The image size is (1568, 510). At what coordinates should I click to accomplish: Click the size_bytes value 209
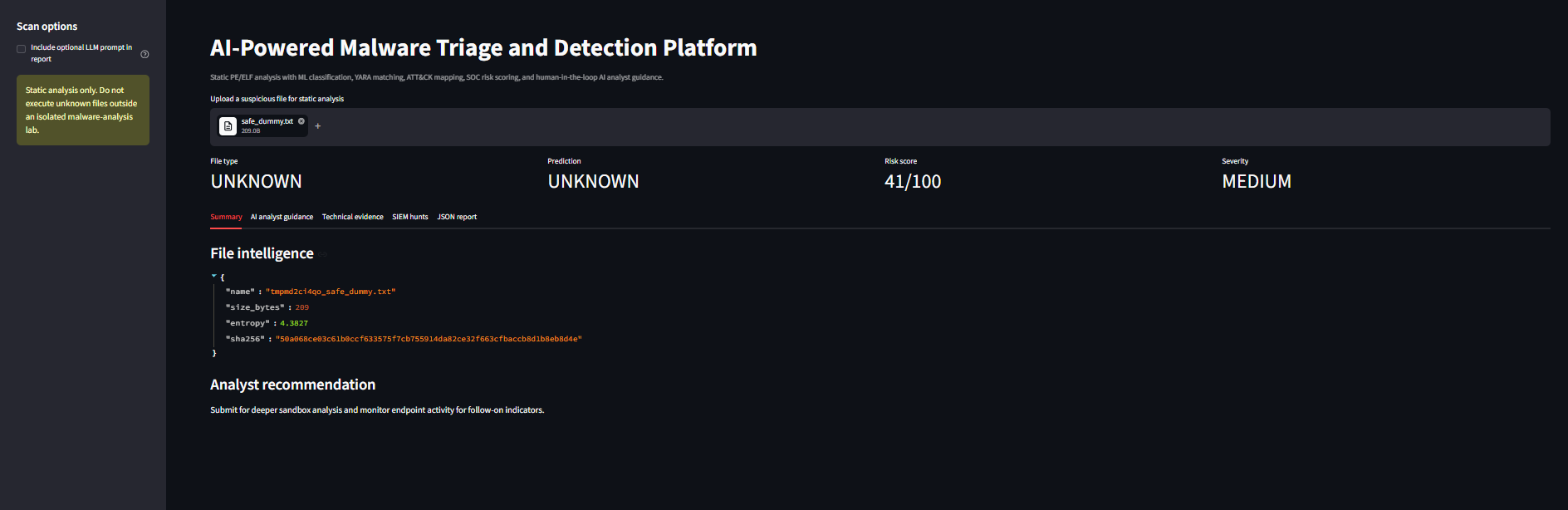coord(301,307)
